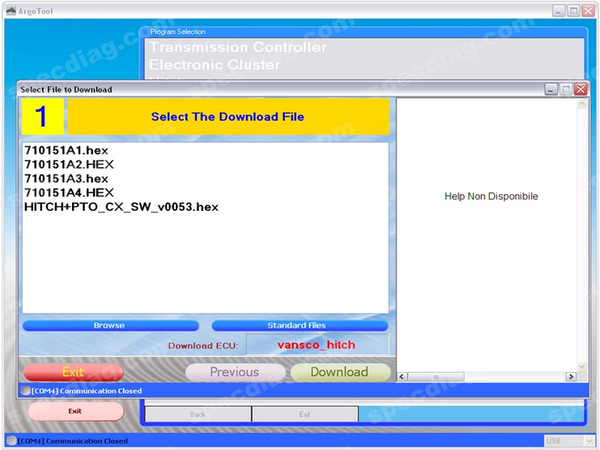Click greyed Exit button beside Back

(x=305, y=414)
